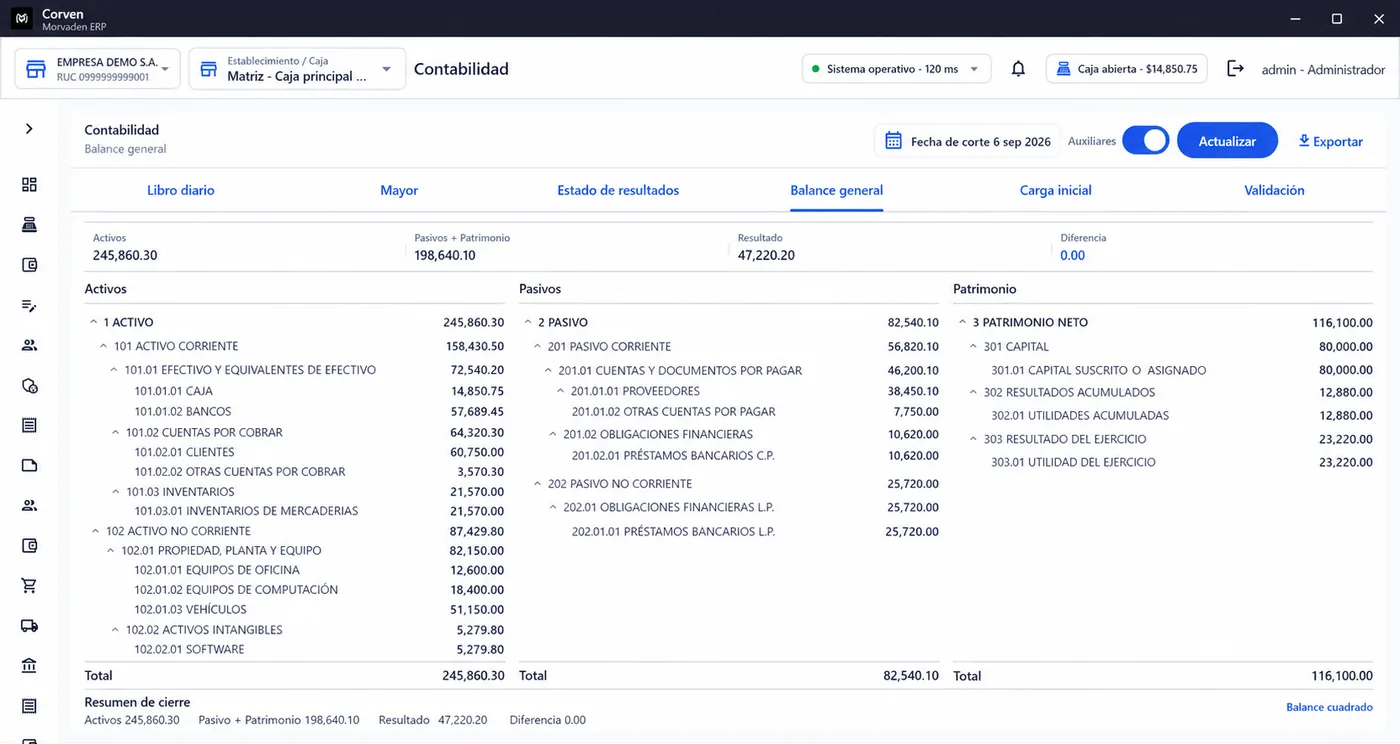
Task: Click the store icon beside EMPRESA DEMO S.A.
Action: pyautogui.click(x=36, y=69)
